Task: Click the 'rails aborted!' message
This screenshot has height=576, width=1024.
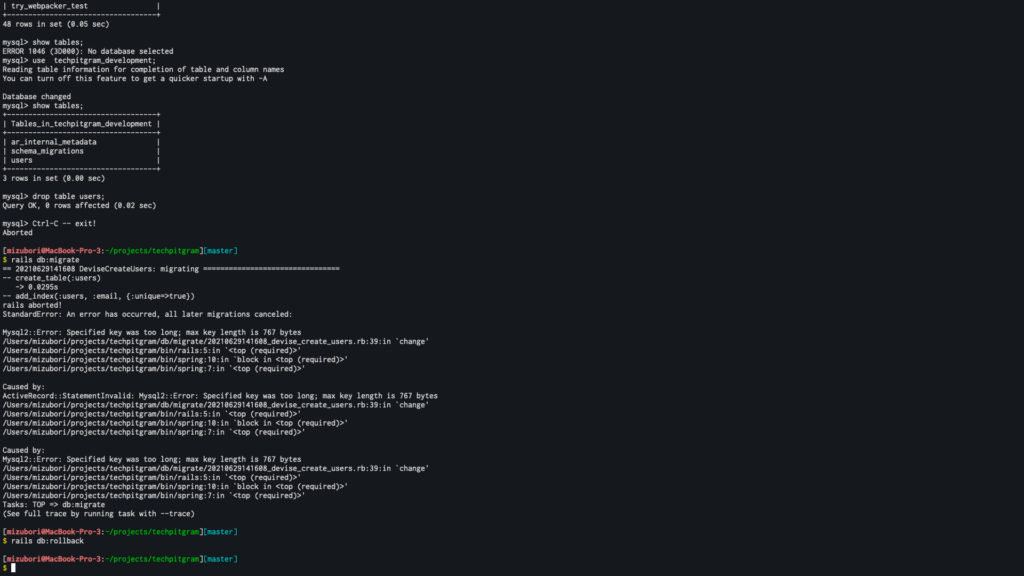Action: pos(32,305)
